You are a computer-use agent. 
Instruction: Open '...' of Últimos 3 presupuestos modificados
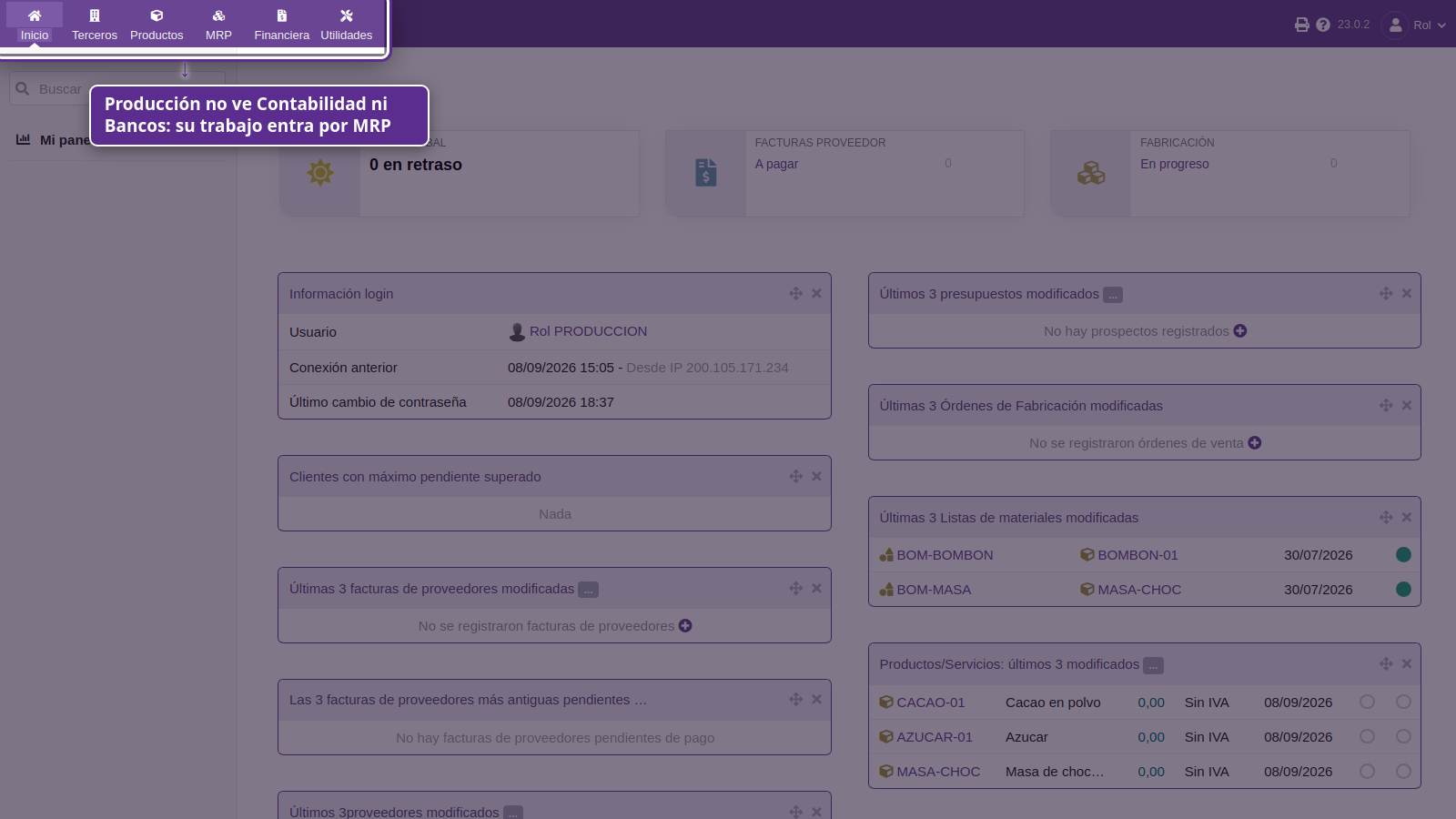pyautogui.click(x=1113, y=295)
